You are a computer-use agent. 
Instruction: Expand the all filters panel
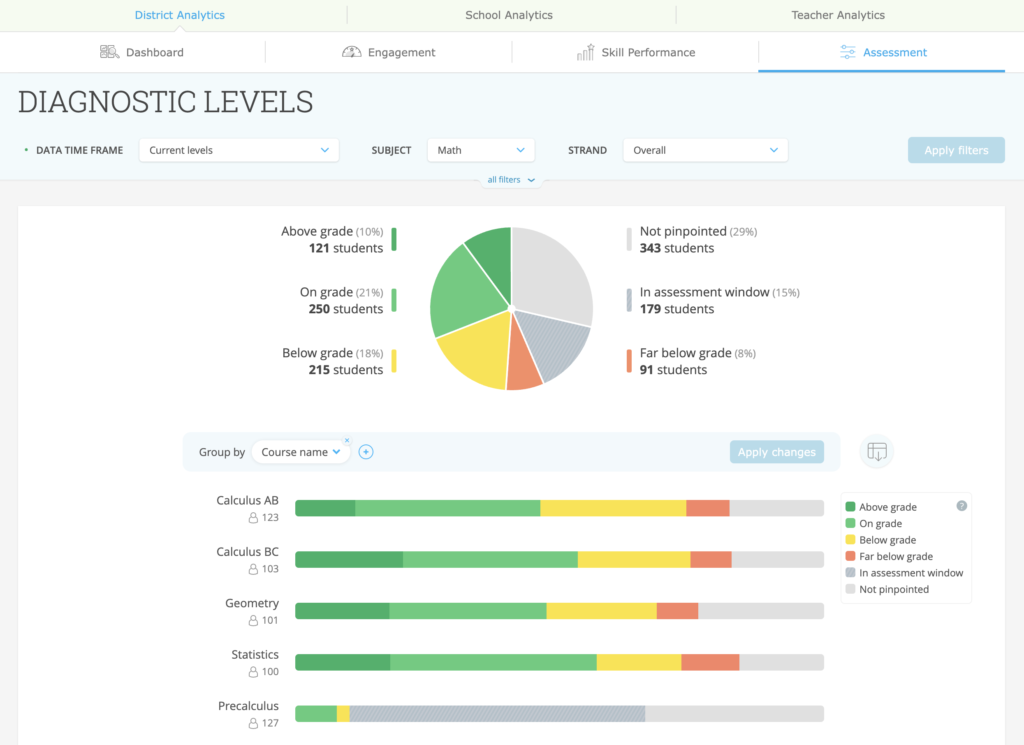point(511,179)
